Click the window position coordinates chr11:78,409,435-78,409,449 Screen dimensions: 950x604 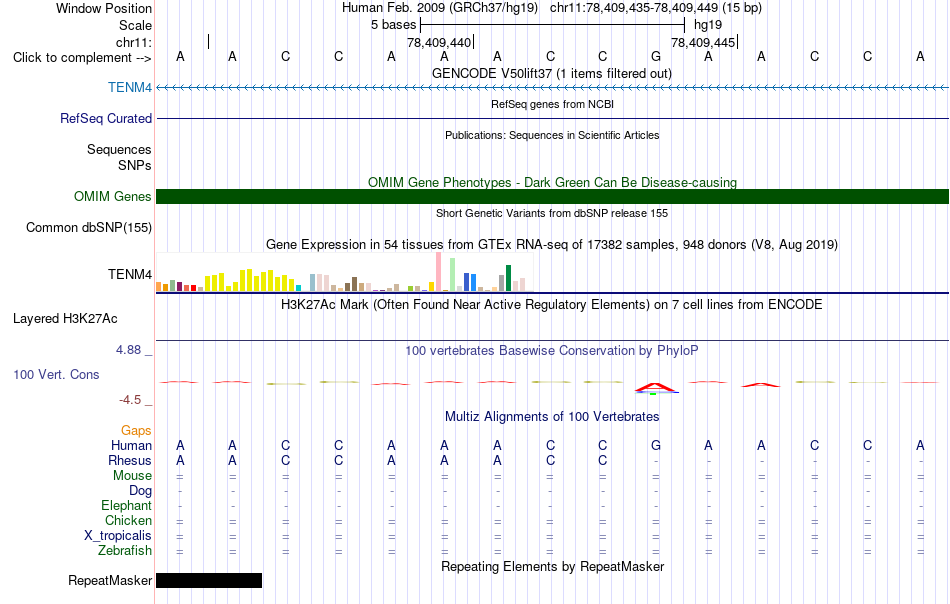point(634,8)
